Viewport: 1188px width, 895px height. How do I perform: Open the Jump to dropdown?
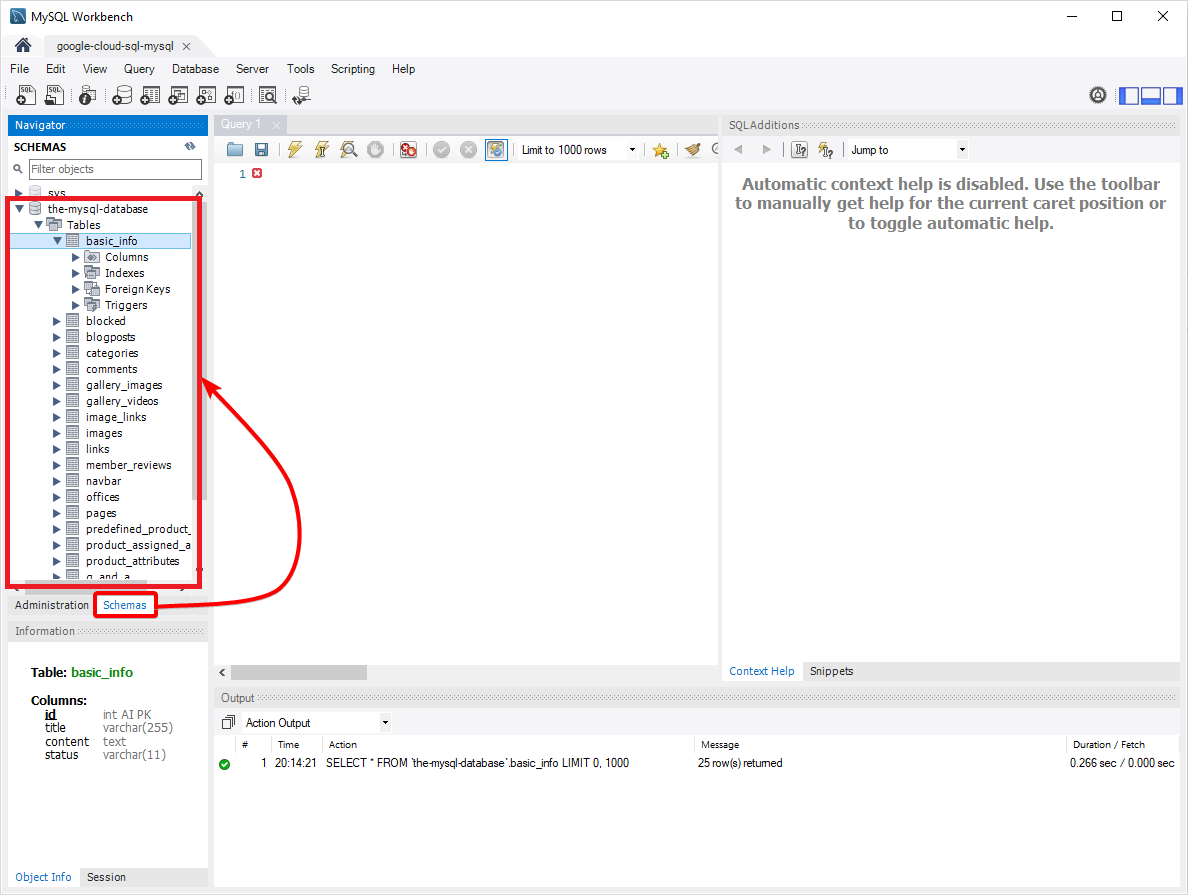[908, 150]
